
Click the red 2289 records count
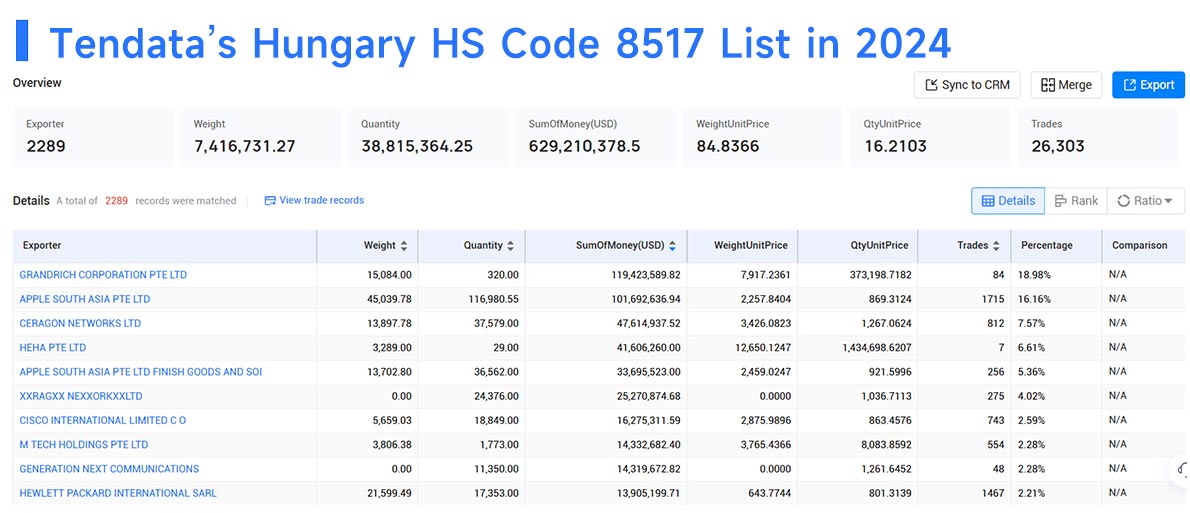[116, 201]
